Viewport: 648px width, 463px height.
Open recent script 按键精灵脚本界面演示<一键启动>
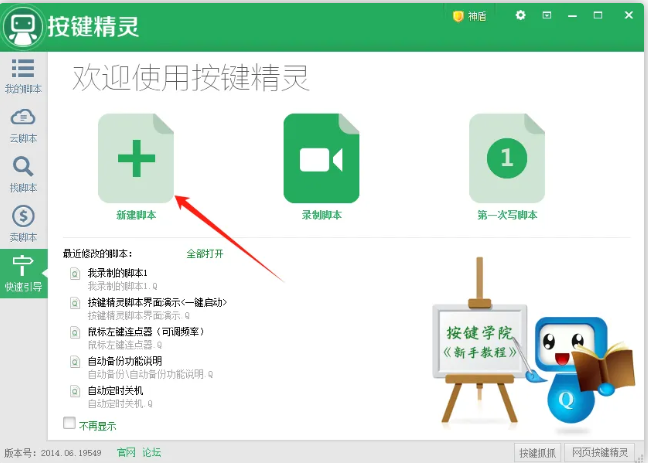[x=157, y=303]
